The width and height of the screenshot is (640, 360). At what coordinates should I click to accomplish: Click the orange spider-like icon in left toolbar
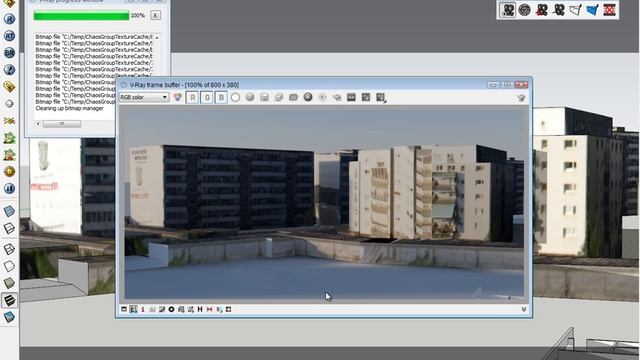pos(9,120)
